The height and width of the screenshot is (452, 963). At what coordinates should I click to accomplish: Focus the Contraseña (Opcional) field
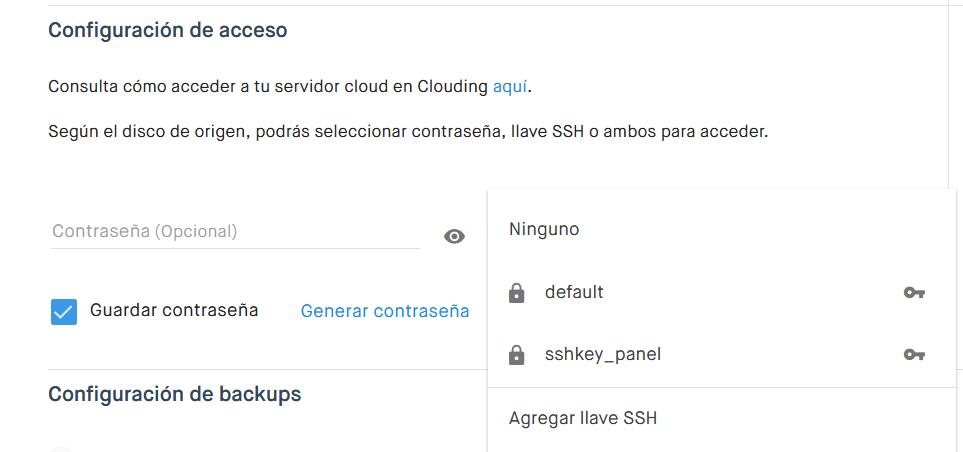[x=235, y=232]
